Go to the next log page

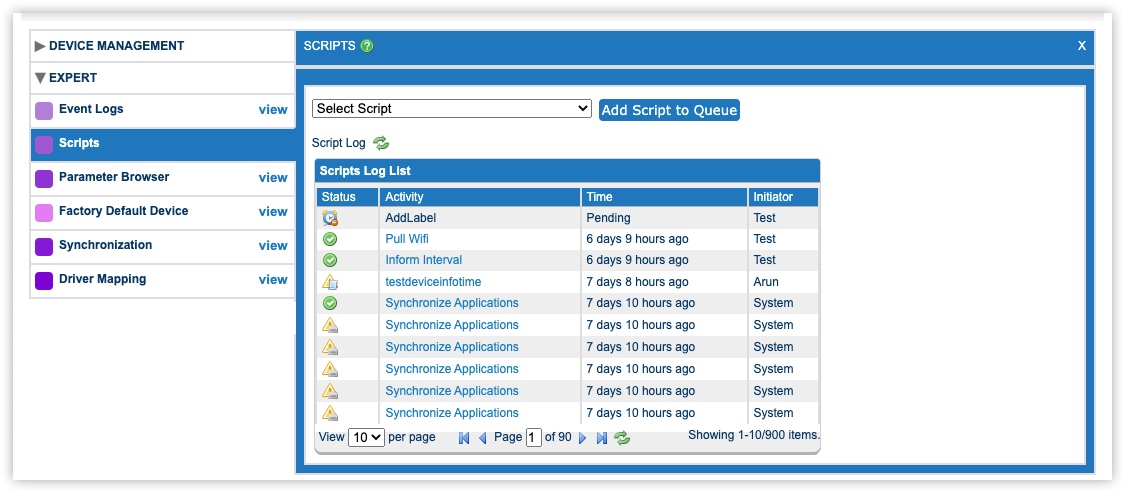583,438
